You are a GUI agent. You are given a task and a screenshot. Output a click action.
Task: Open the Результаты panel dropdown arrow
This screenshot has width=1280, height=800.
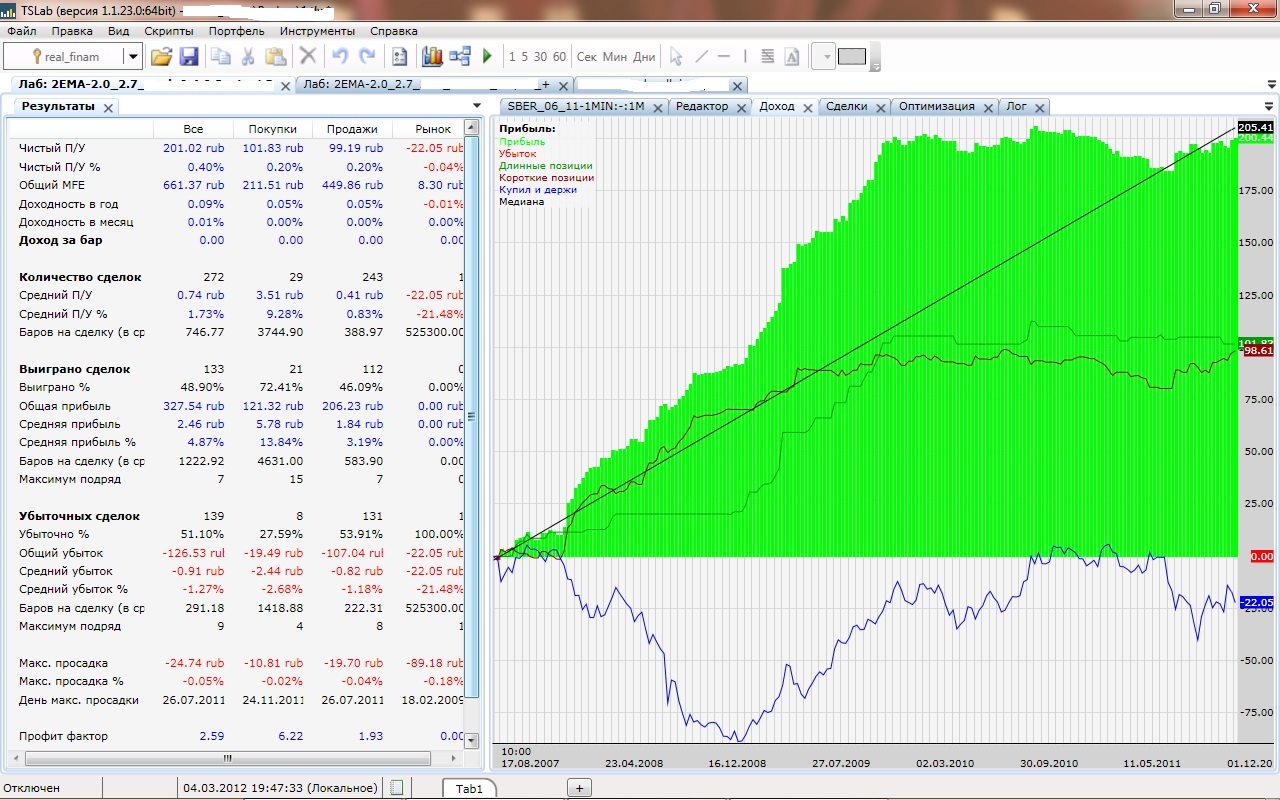pos(477,106)
